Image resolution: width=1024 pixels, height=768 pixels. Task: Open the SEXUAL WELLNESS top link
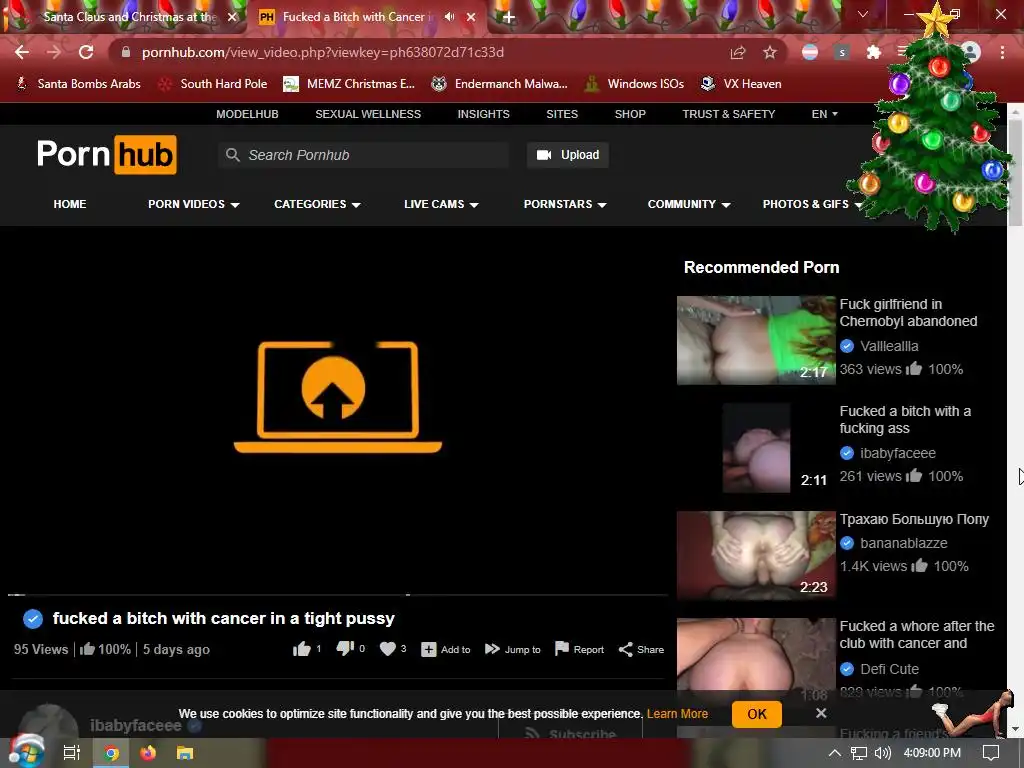(x=368, y=114)
